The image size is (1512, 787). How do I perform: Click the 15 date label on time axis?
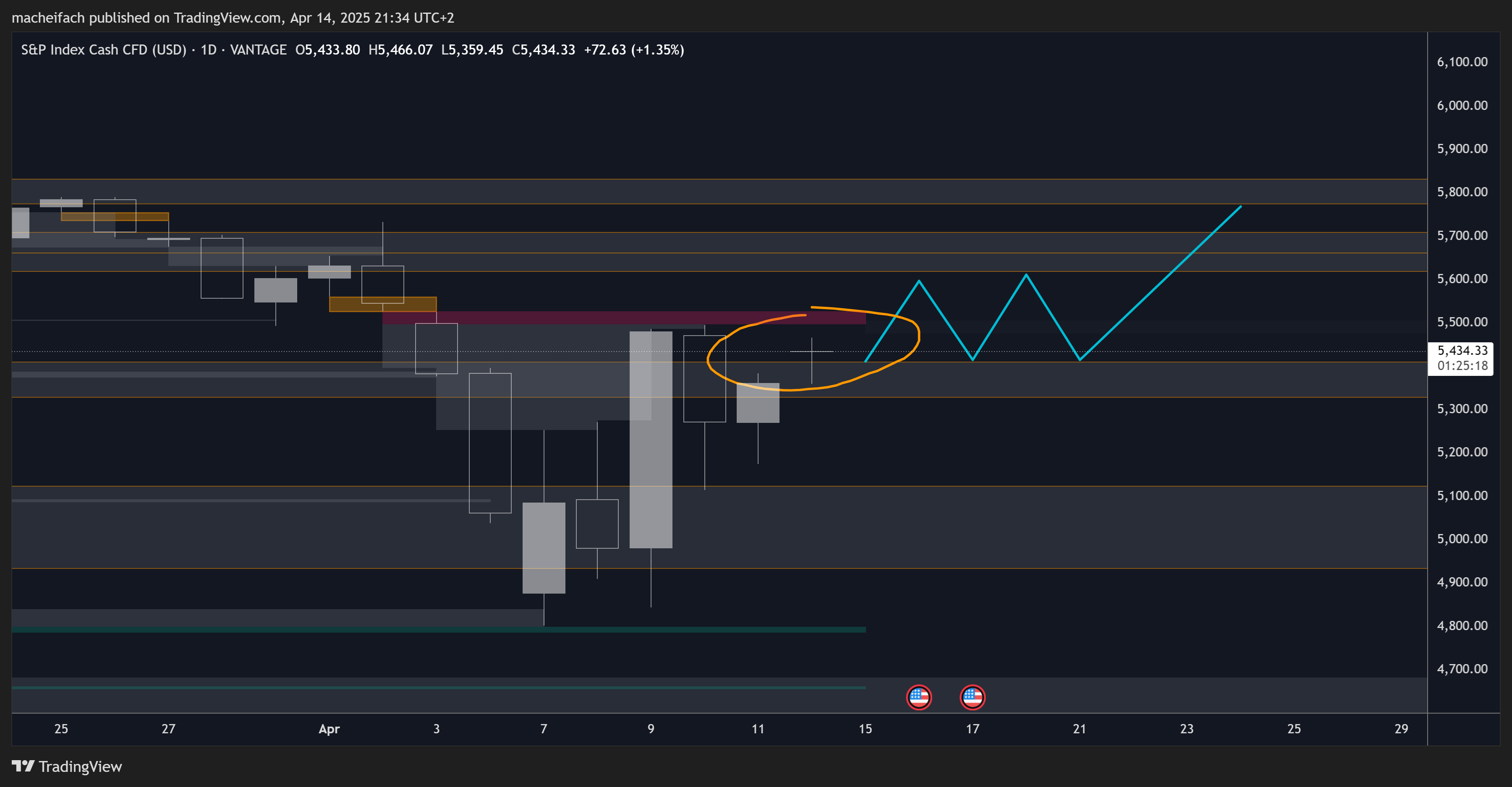(x=865, y=729)
